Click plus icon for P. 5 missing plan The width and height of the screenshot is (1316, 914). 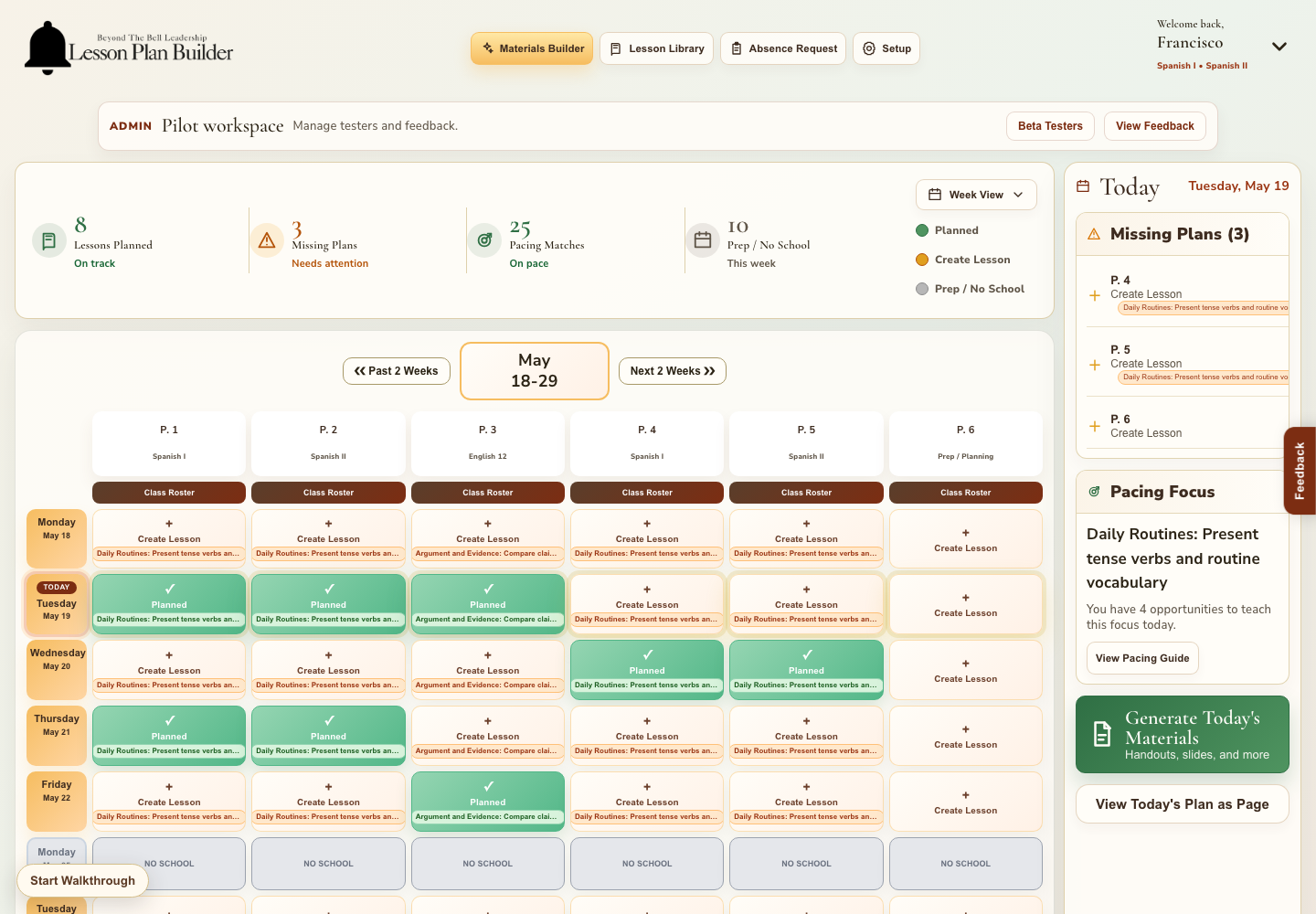[x=1095, y=365]
